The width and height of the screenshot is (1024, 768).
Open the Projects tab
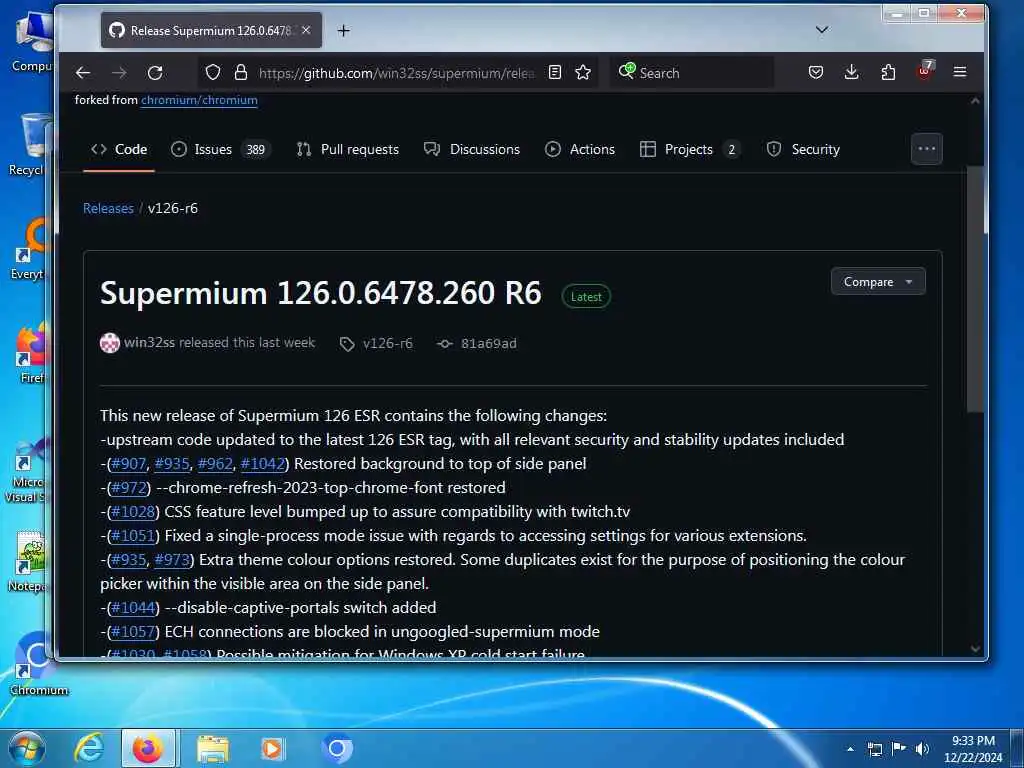click(x=690, y=150)
